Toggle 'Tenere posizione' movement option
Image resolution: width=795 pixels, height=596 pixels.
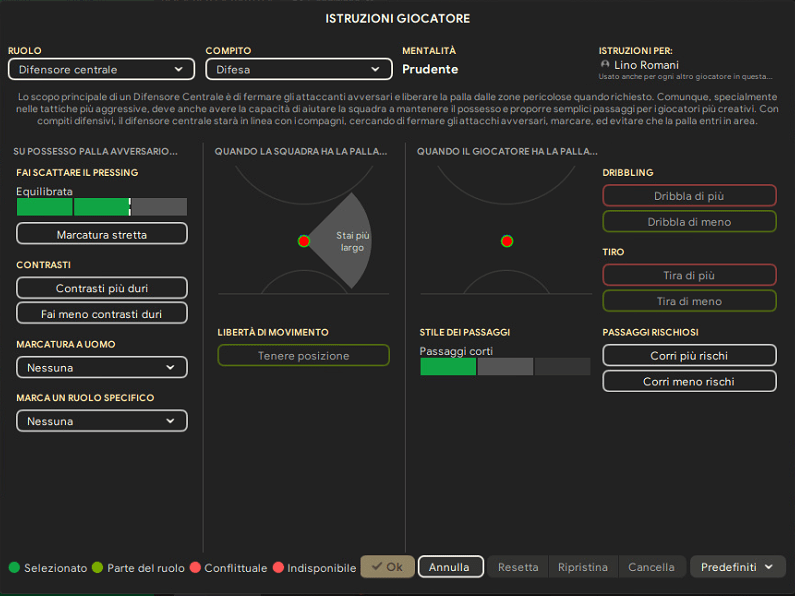[x=303, y=356]
